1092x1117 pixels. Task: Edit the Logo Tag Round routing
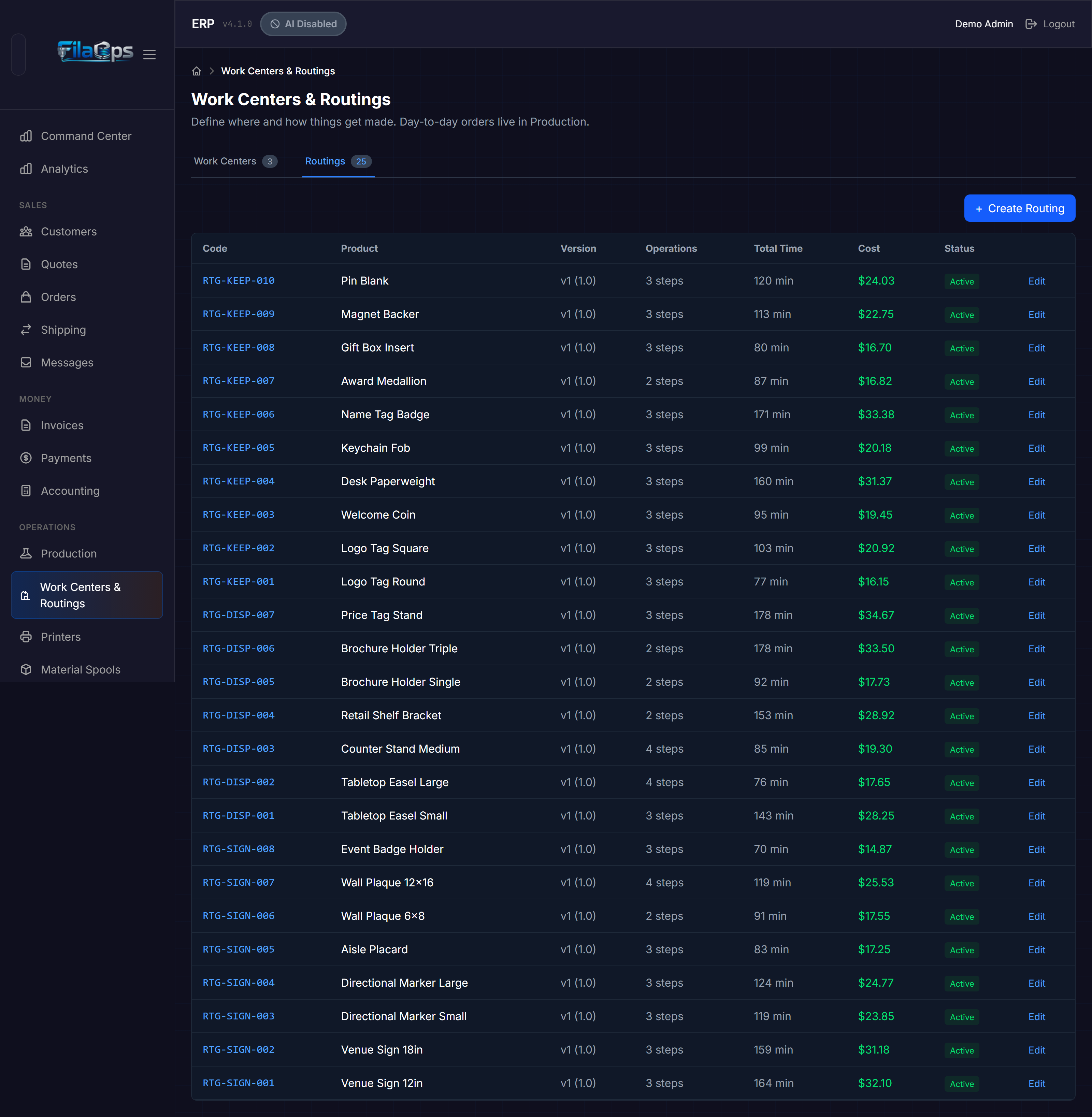point(1036,582)
